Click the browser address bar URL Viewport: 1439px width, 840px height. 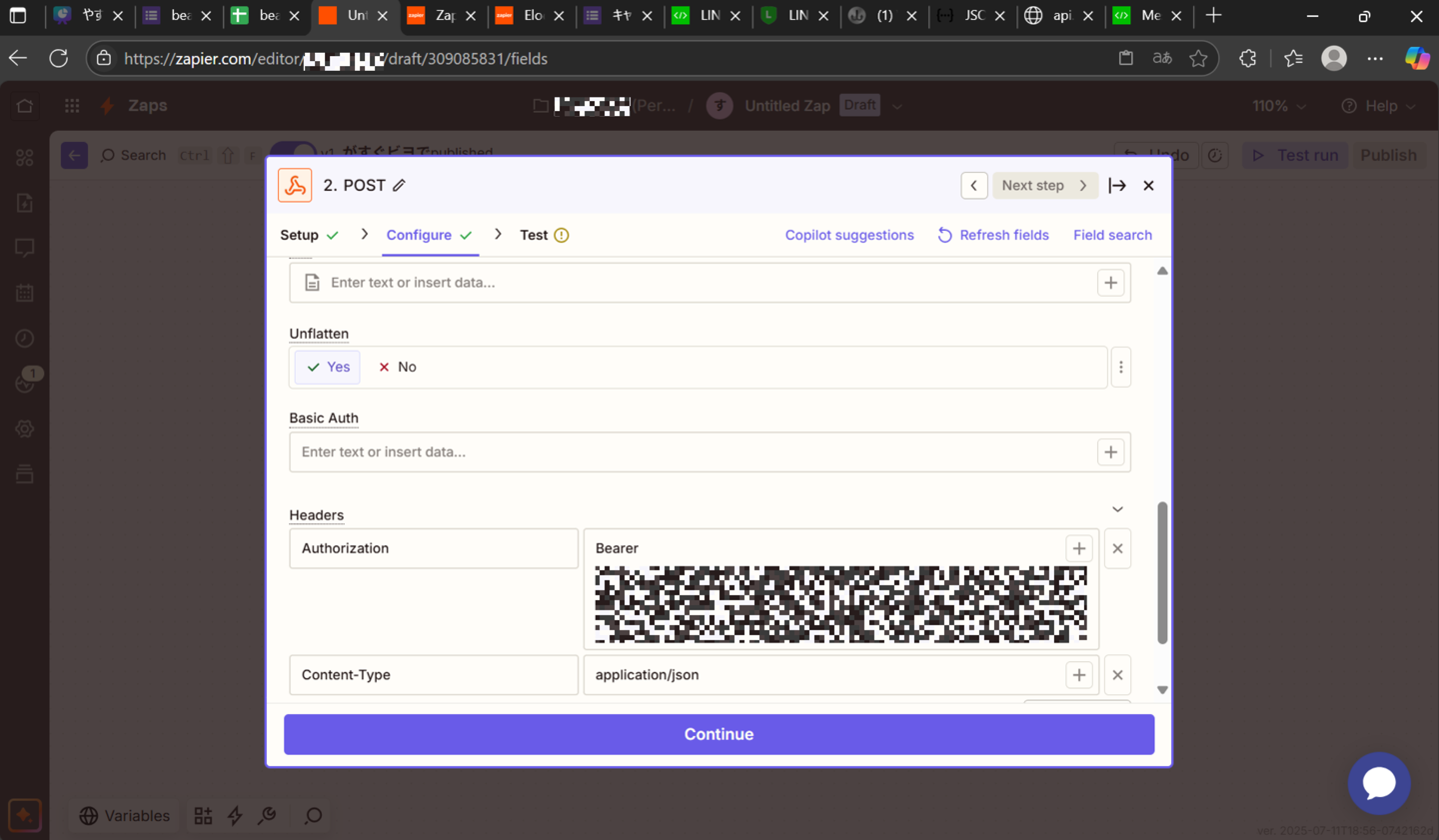[336, 59]
